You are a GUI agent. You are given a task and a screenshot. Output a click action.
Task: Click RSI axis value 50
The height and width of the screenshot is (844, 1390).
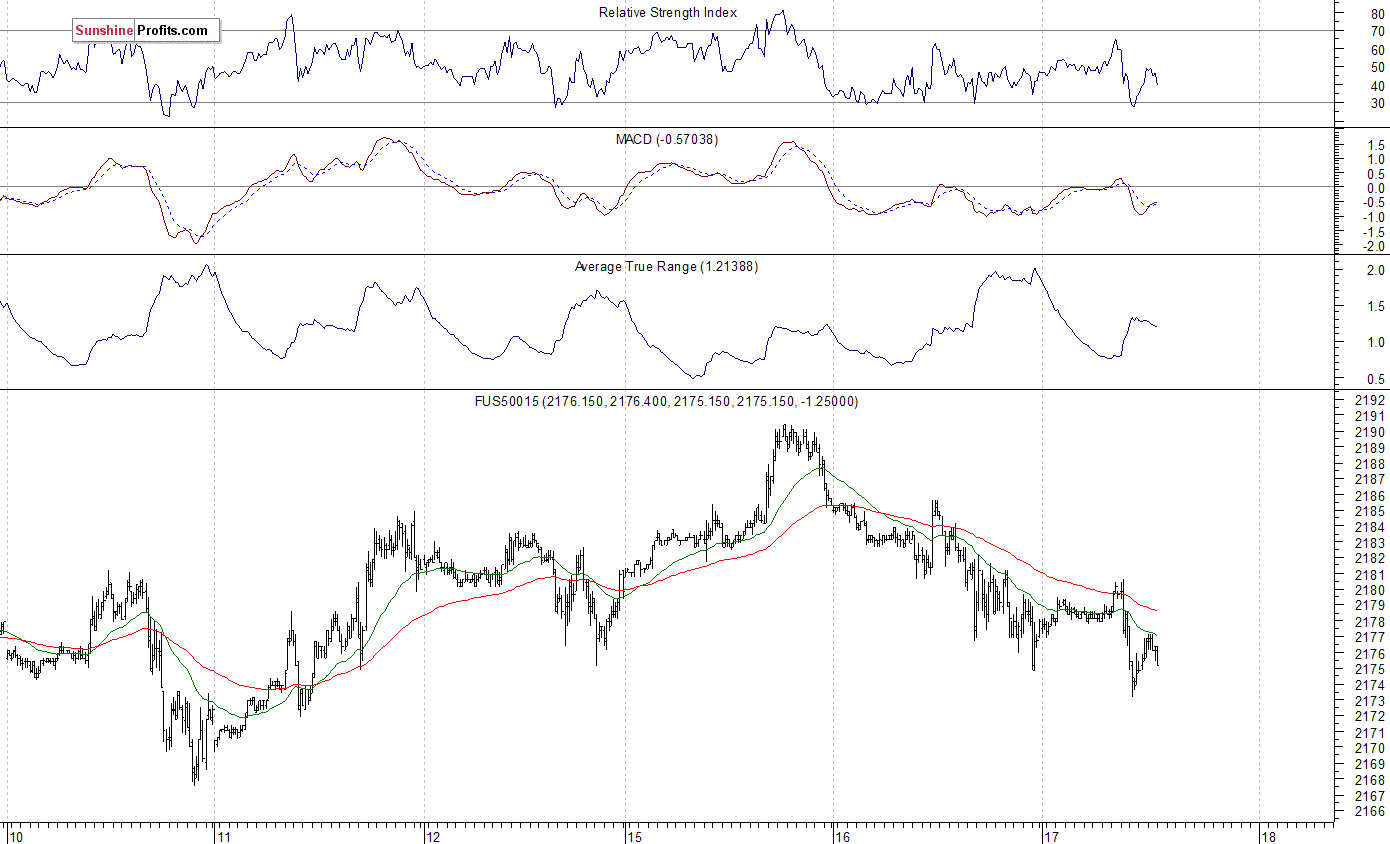[x=1377, y=68]
